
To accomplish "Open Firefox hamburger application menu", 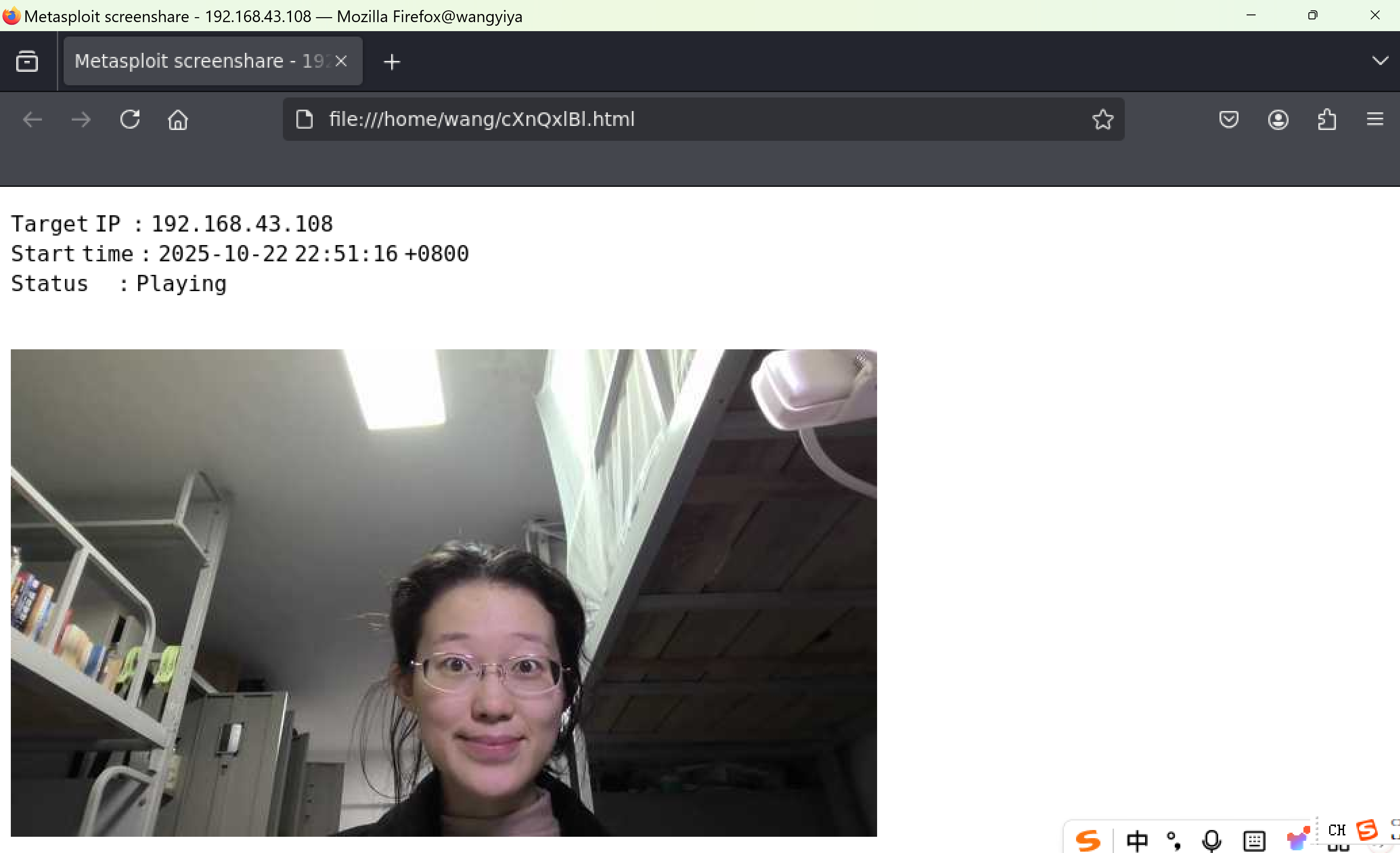I will point(1374,119).
